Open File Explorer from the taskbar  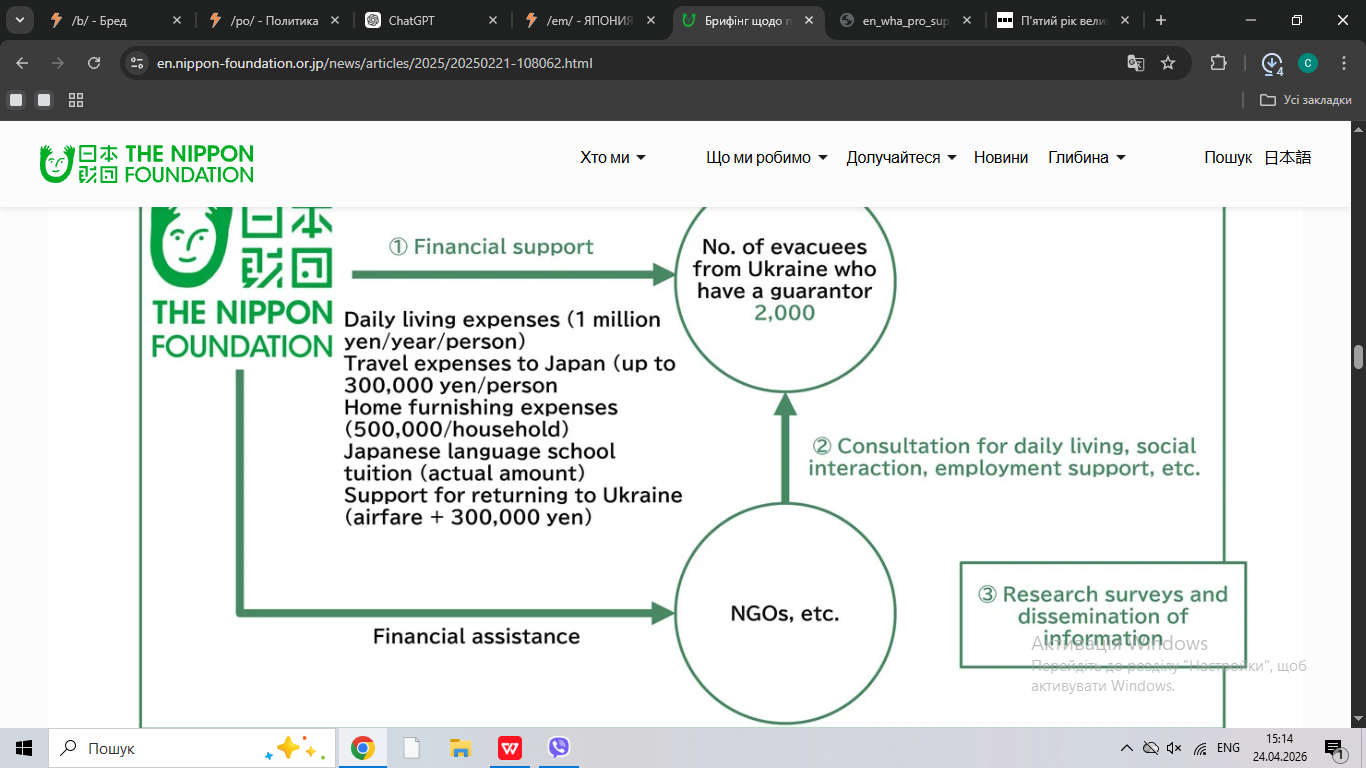tap(460, 748)
